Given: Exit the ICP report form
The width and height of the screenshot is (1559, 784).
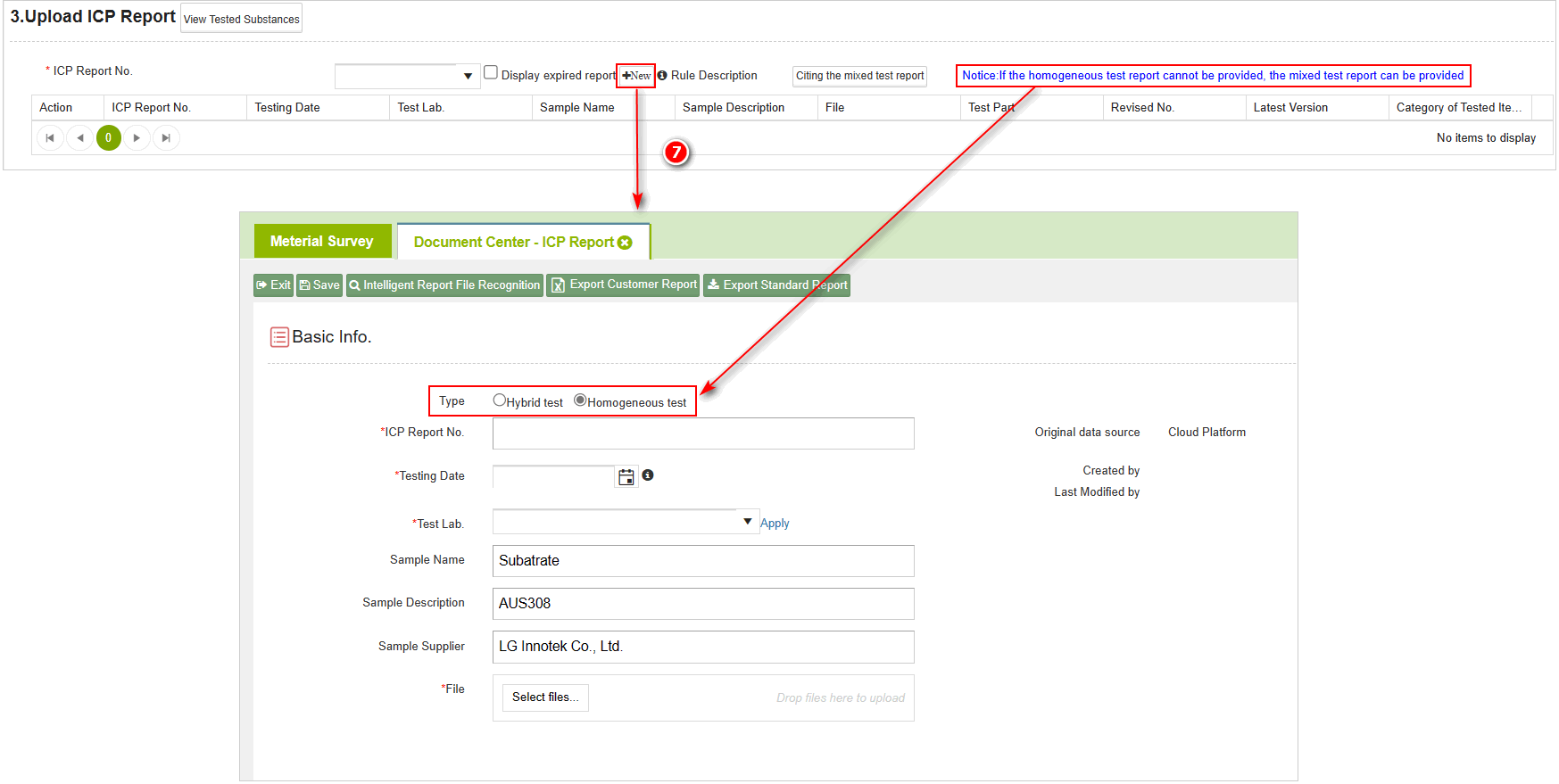Looking at the screenshot, I should 273,285.
